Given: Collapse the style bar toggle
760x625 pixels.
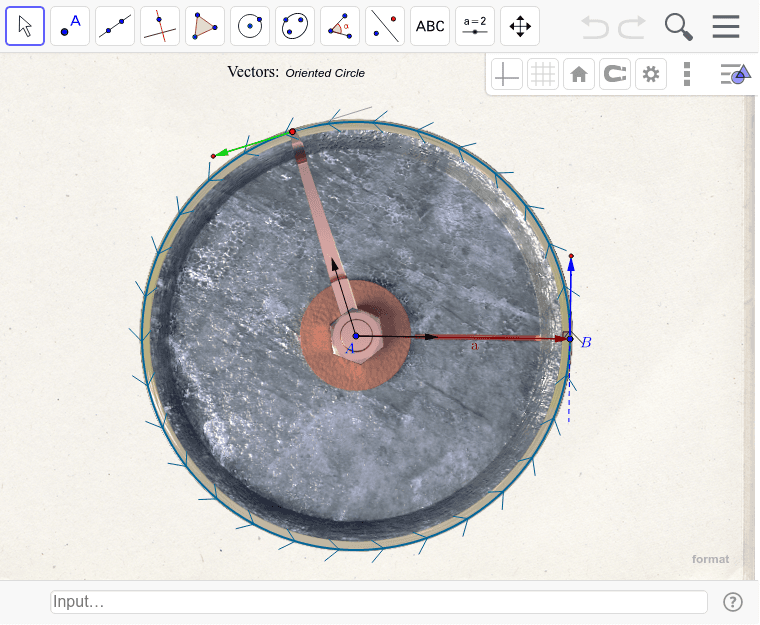Looking at the screenshot, I should coord(736,74).
